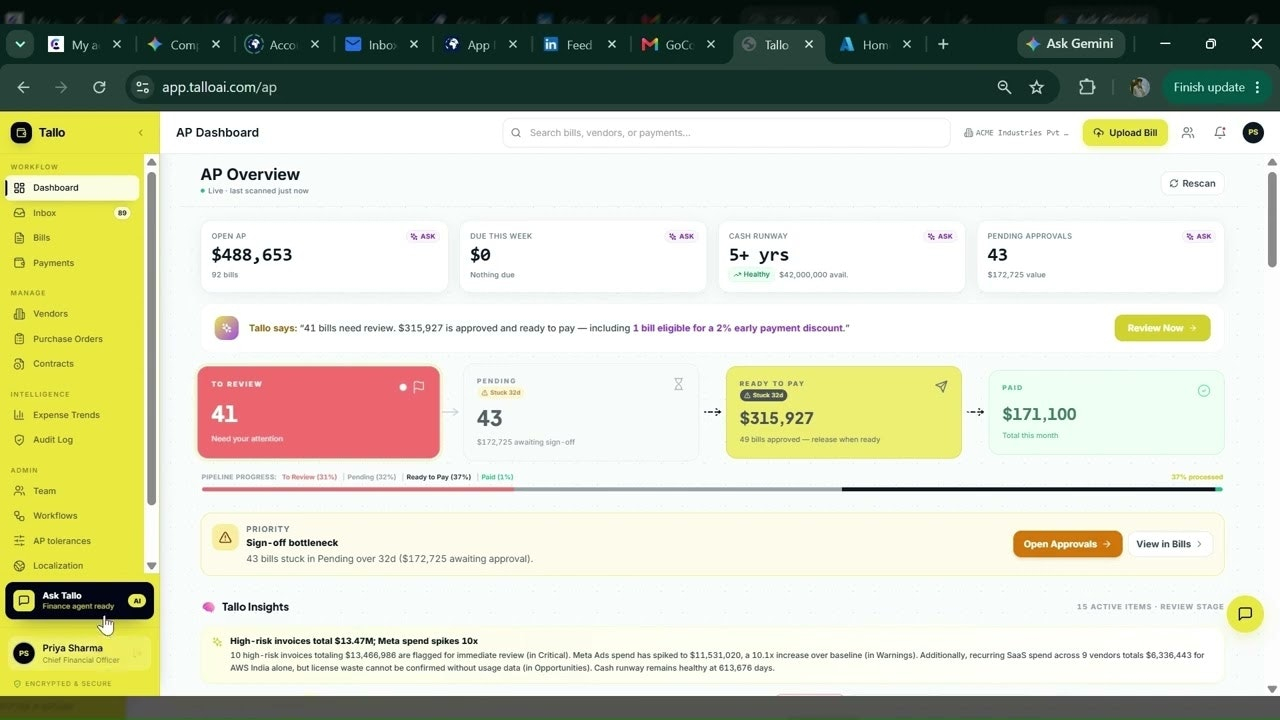Viewport: 1280px width, 720px height.
Task: Open ACME Industries company selector
Action: [x=1016, y=133]
